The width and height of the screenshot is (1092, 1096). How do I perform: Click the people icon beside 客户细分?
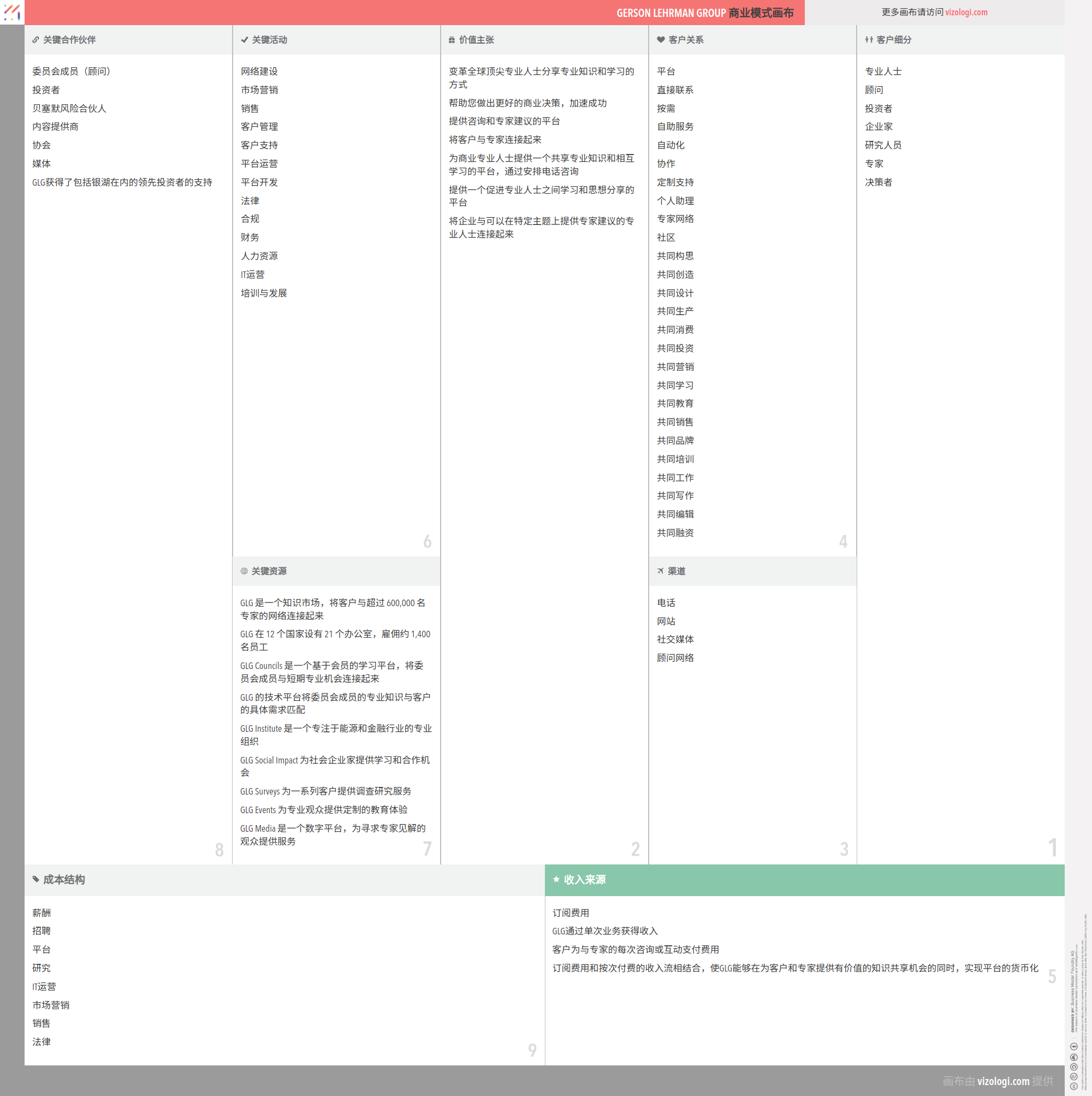(x=869, y=40)
